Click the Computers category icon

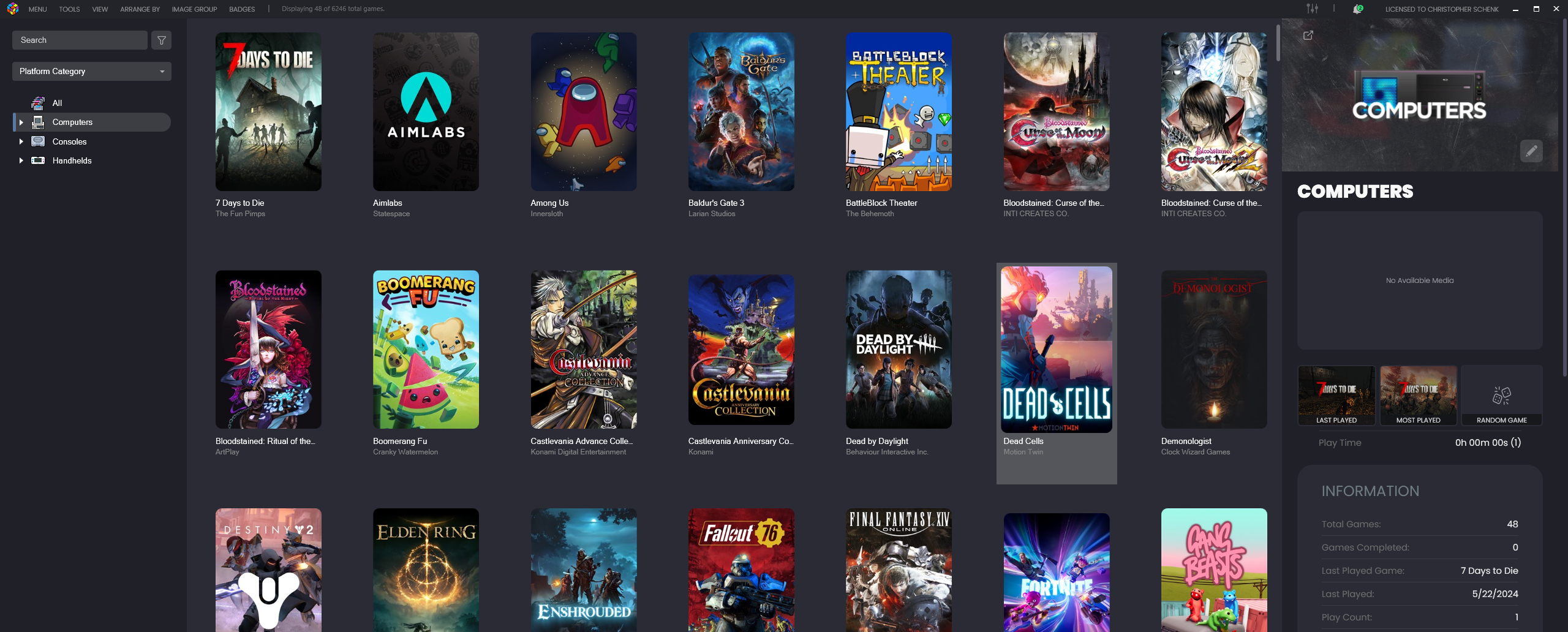(38, 122)
